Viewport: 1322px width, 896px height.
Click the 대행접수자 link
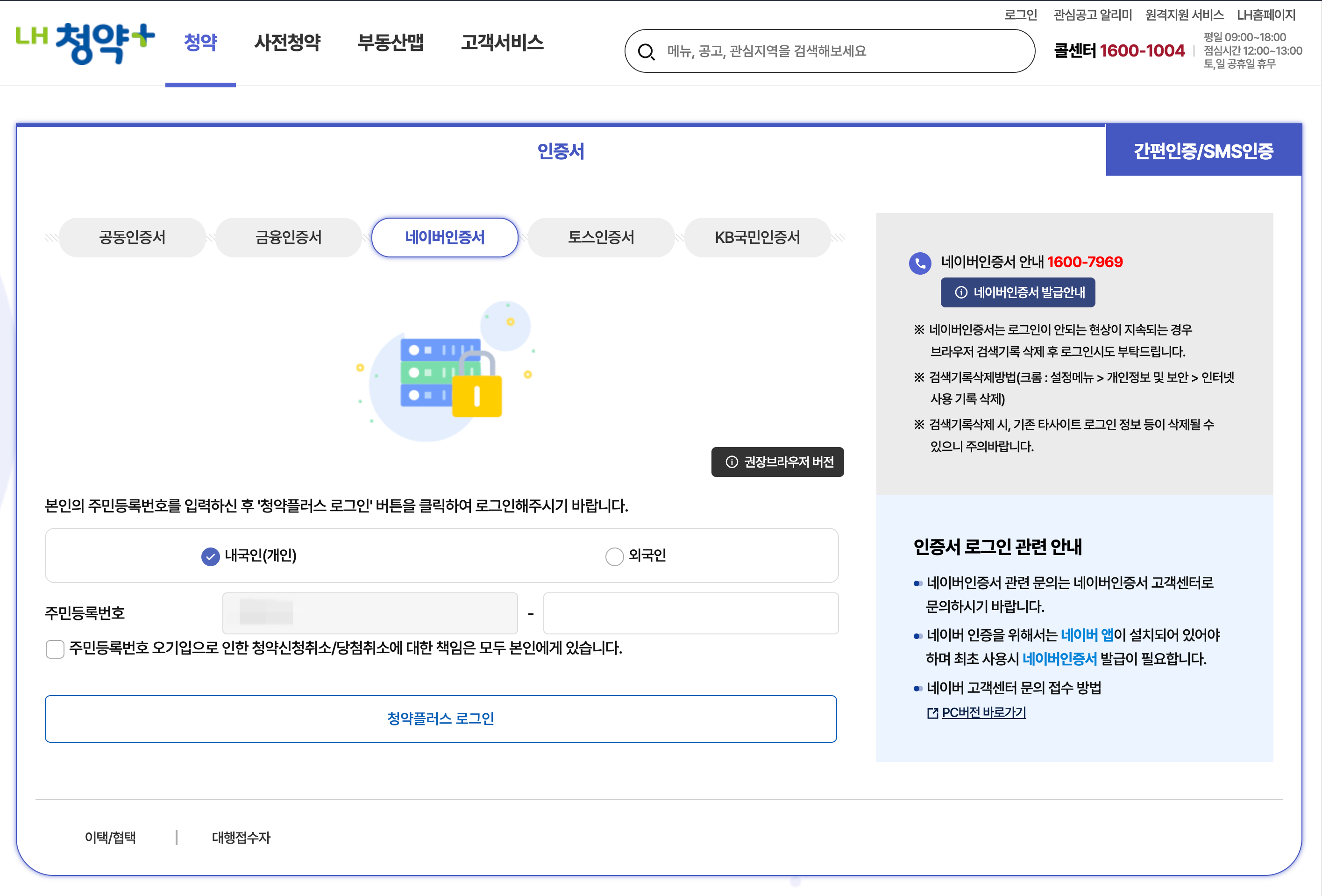pos(241,838)
